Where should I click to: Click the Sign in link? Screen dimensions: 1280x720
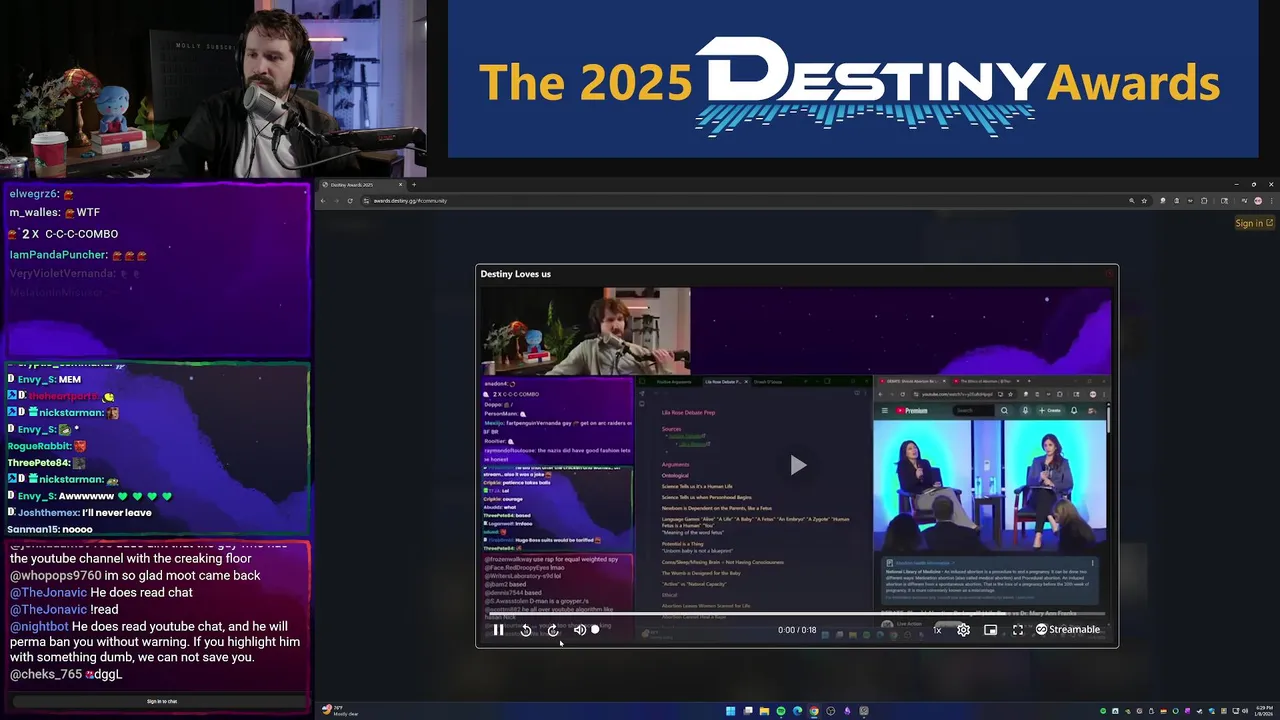1254,223
